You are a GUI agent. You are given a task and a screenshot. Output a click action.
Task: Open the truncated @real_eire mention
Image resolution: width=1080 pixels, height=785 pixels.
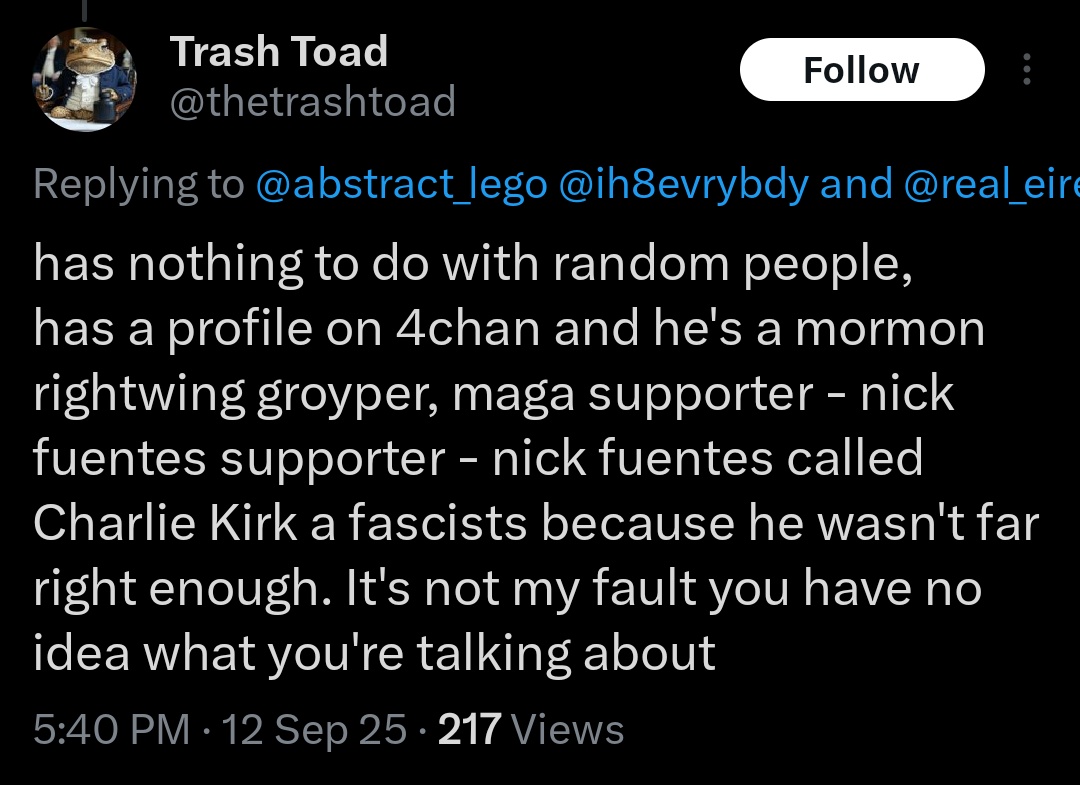point(991,185)
